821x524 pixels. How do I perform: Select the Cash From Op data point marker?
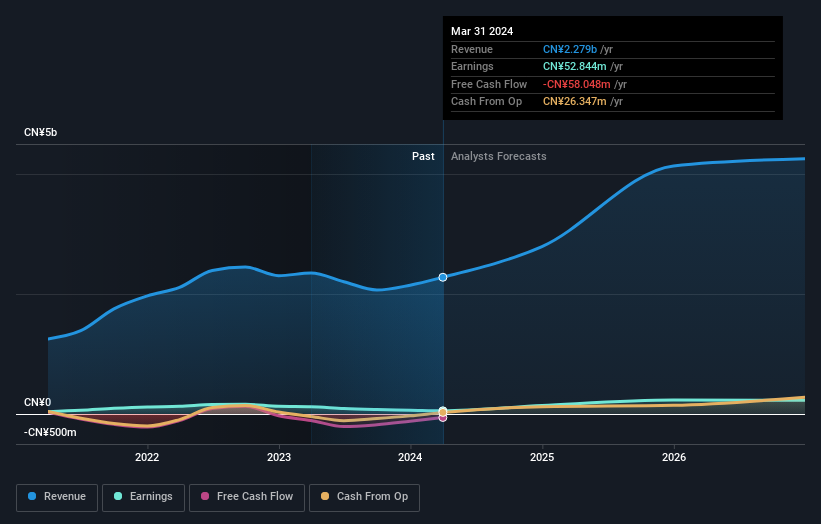point(443,412)
